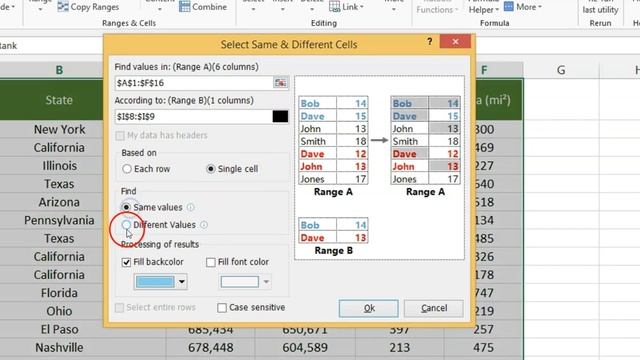The image size is (640, 360).
Task: Show the Different Values info icon
Action: pos(204,225)
